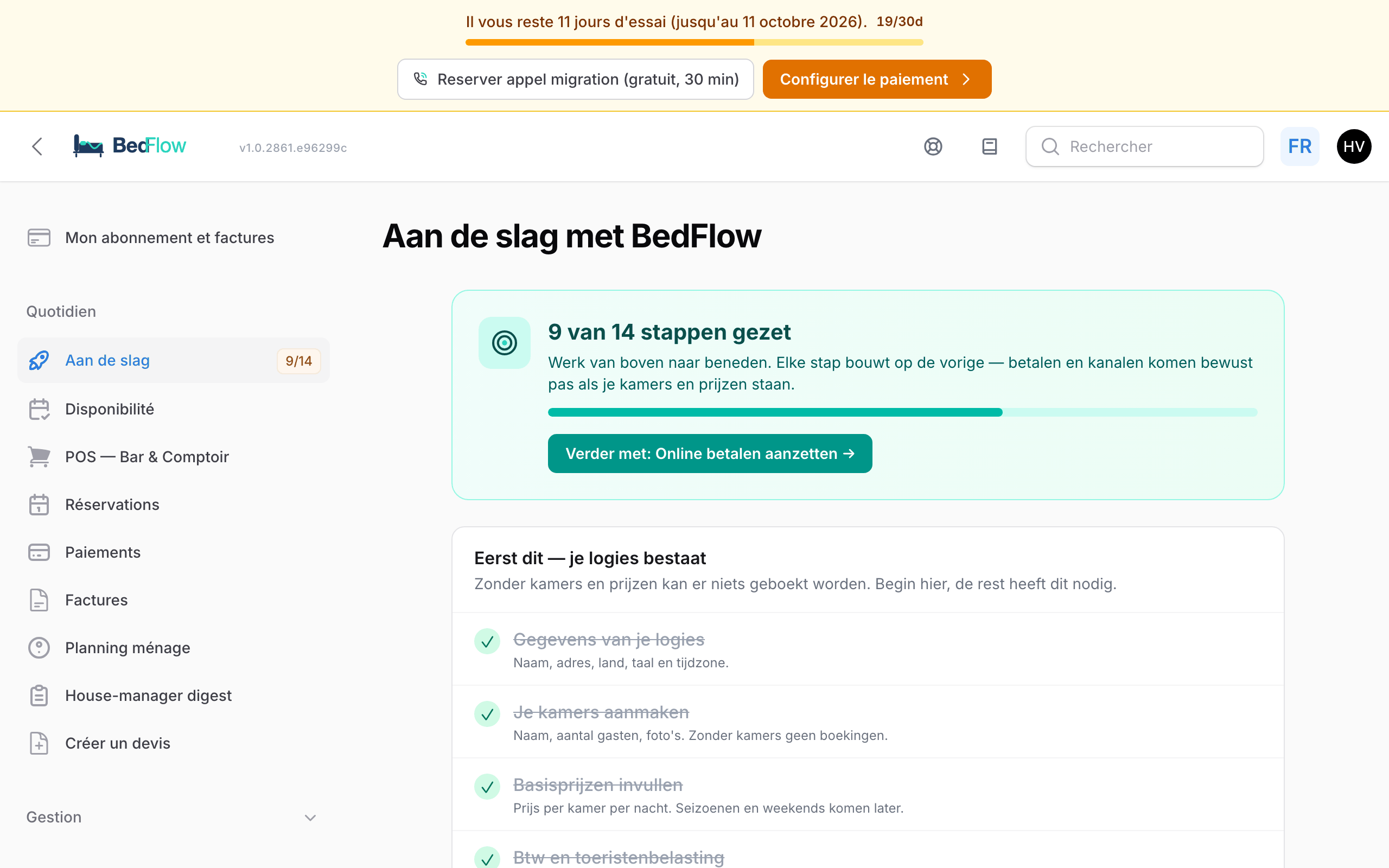Image resolution: width=1389 pixels, height=868 pixels.
Task: Select Réservations in sidebar
Action: point(173,505)
